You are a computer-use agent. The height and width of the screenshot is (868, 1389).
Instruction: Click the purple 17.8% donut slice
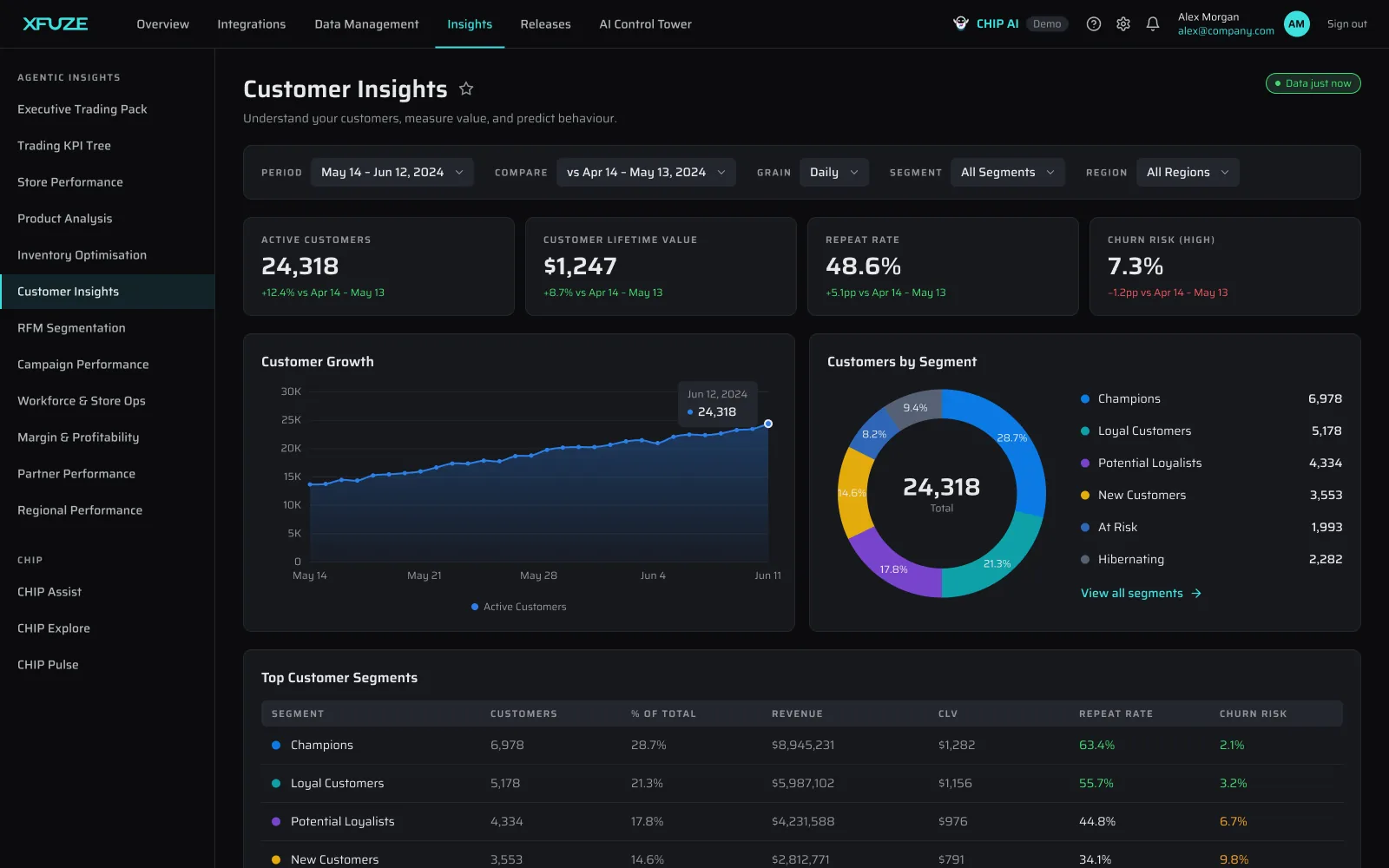coord(892,569)
